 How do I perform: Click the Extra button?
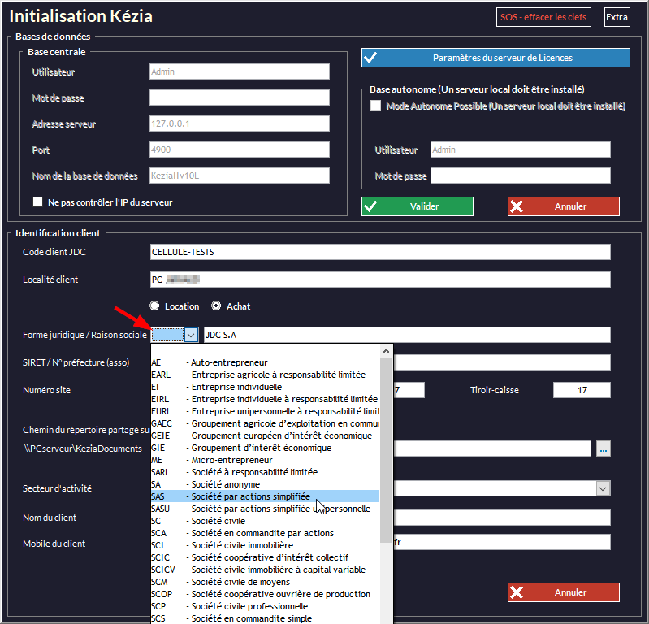[617, 17]
